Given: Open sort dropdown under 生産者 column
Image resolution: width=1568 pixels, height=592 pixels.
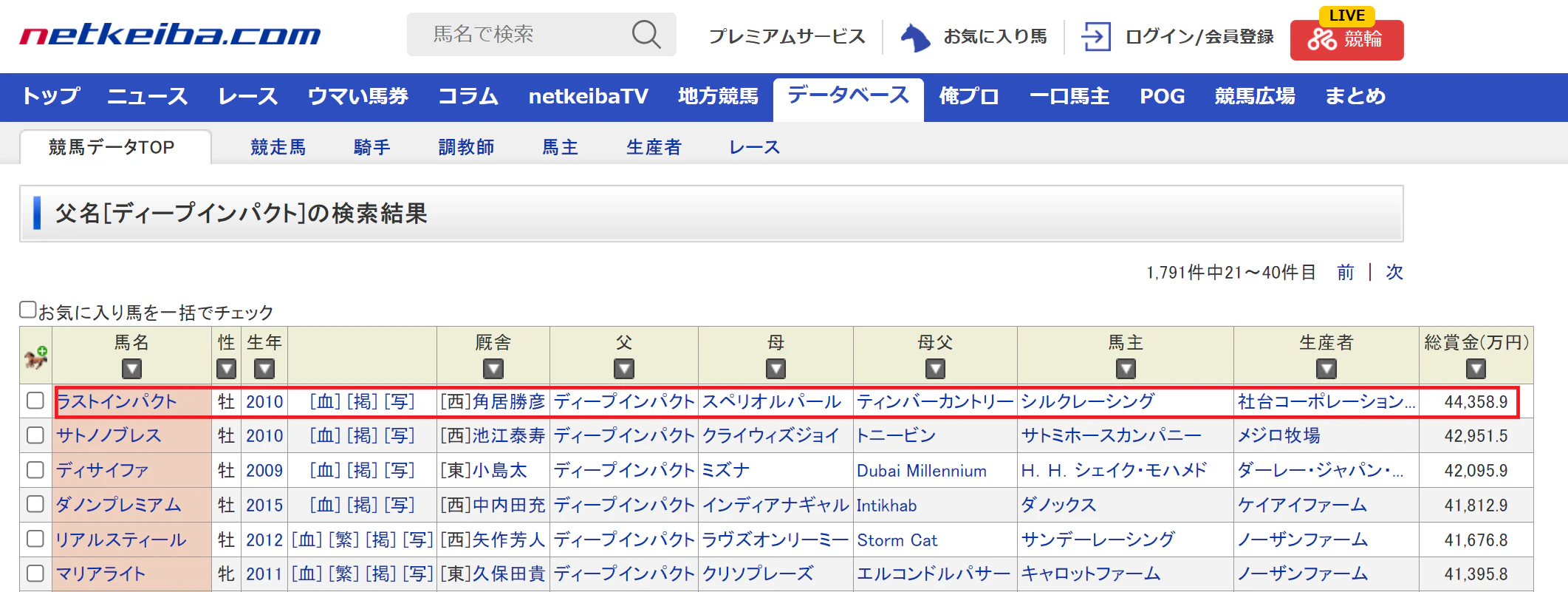Looking at the screenshot, I should pos(1326,368).
